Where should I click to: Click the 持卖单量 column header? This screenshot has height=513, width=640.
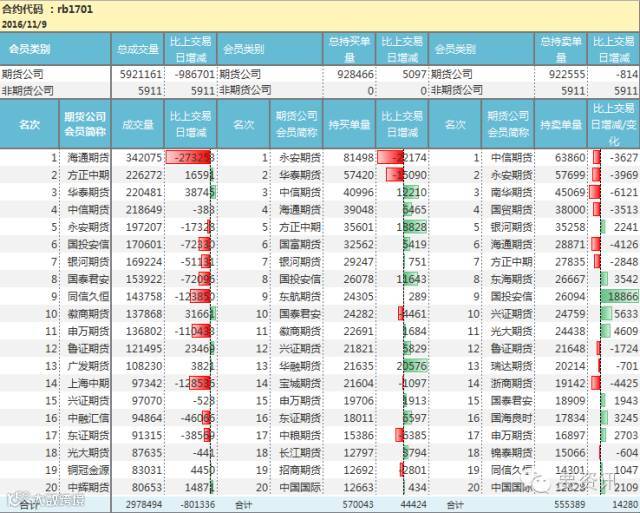click(561, 124)
